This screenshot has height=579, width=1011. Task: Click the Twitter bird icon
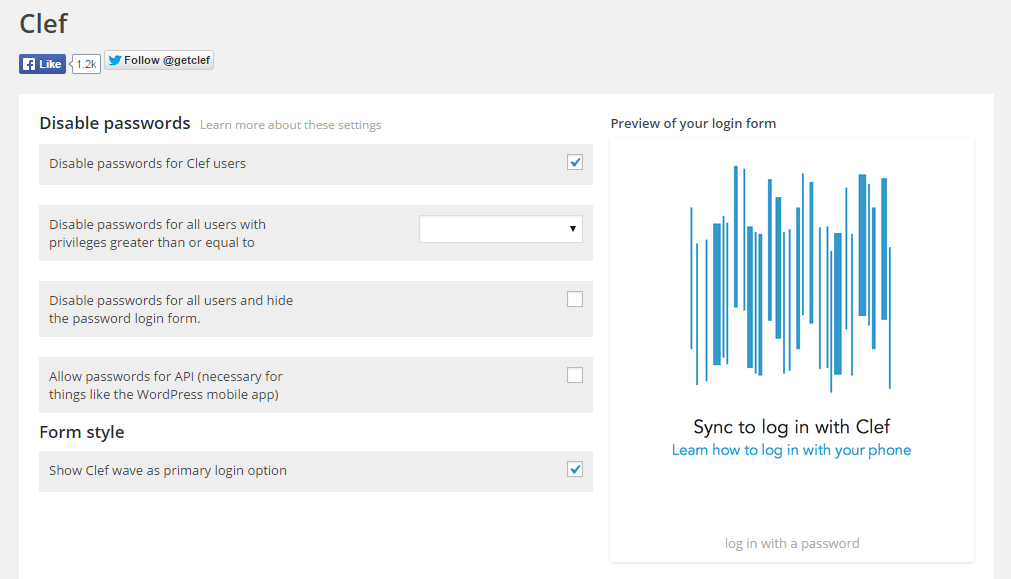click(115, 60)
